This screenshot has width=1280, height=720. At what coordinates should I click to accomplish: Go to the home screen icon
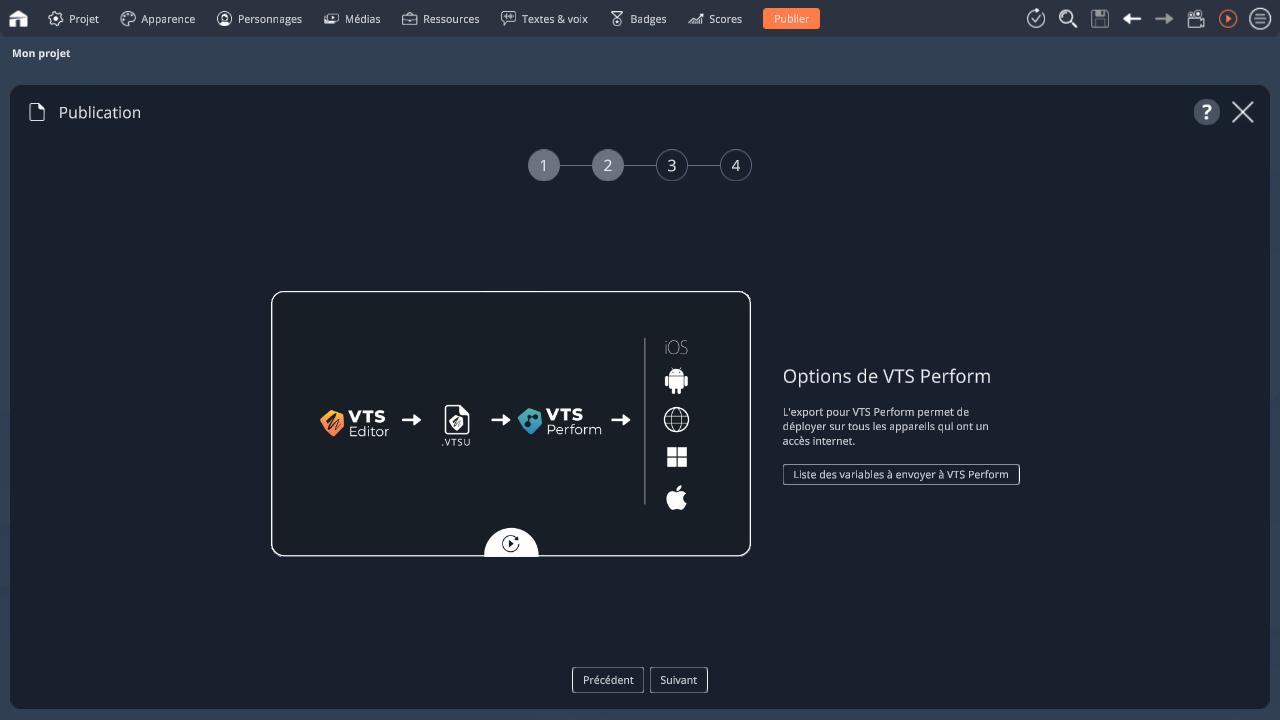(x=18, y=18)
